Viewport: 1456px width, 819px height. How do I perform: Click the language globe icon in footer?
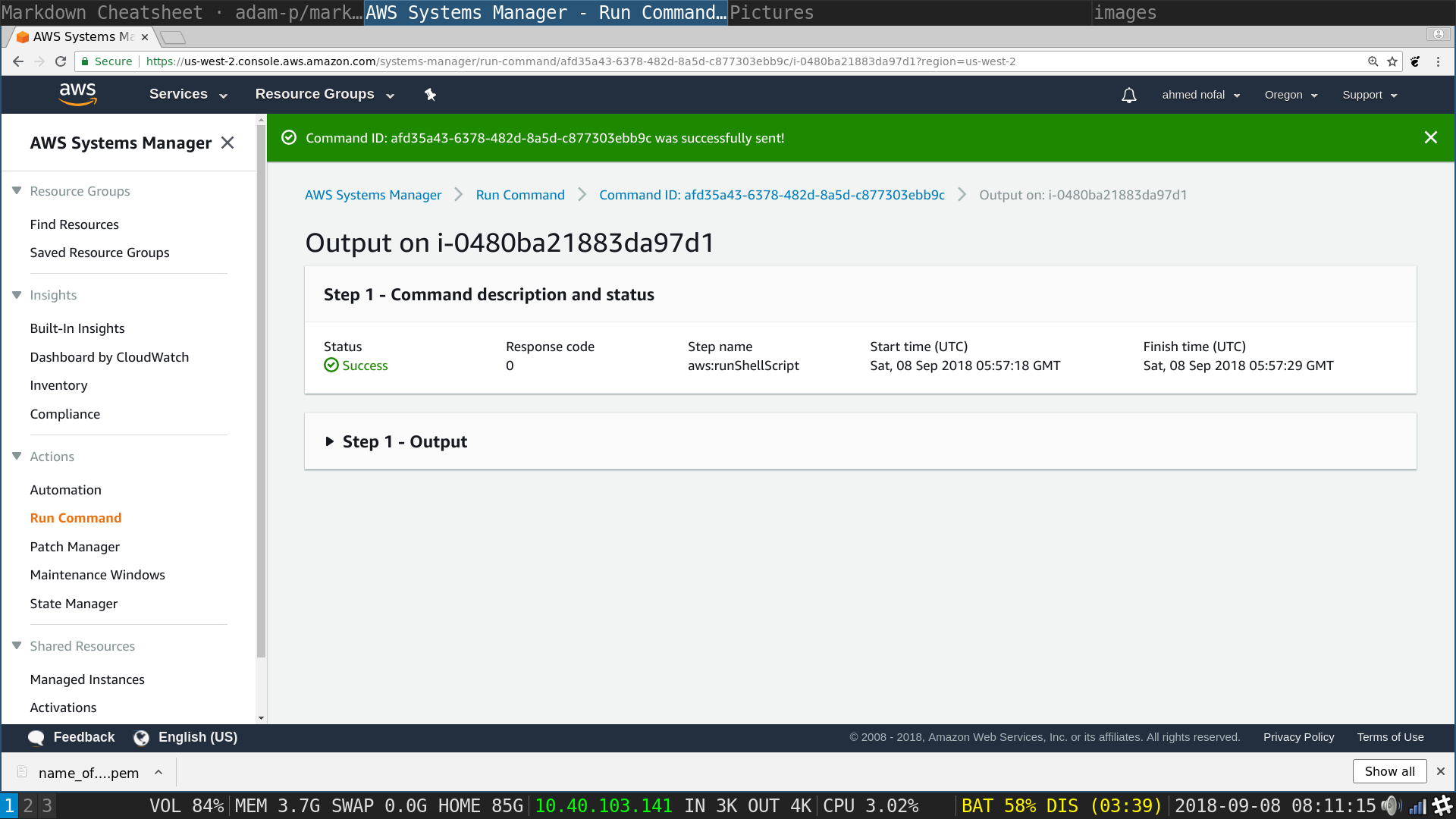click(141, 738)
